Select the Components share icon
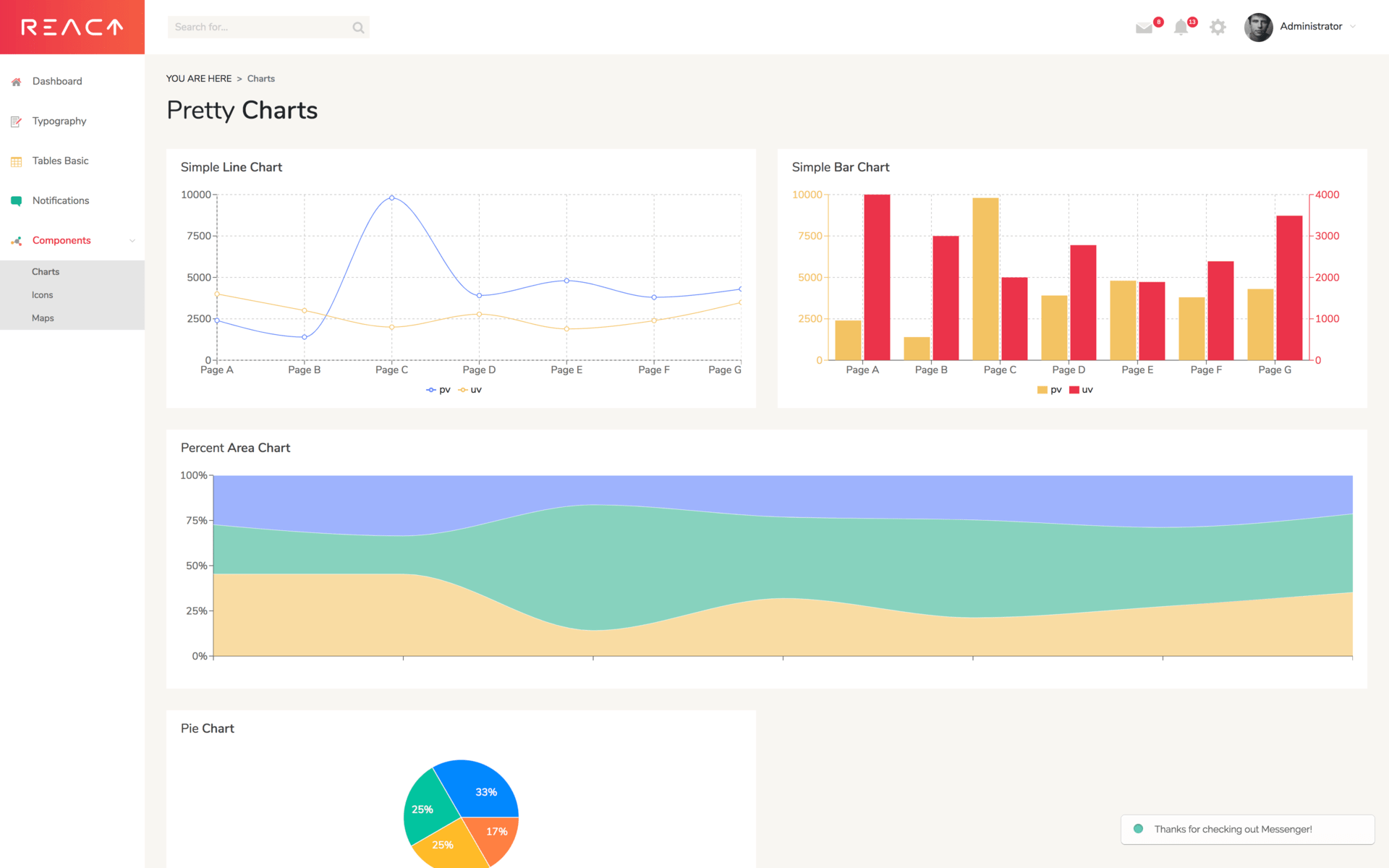 tap(16, 240)
